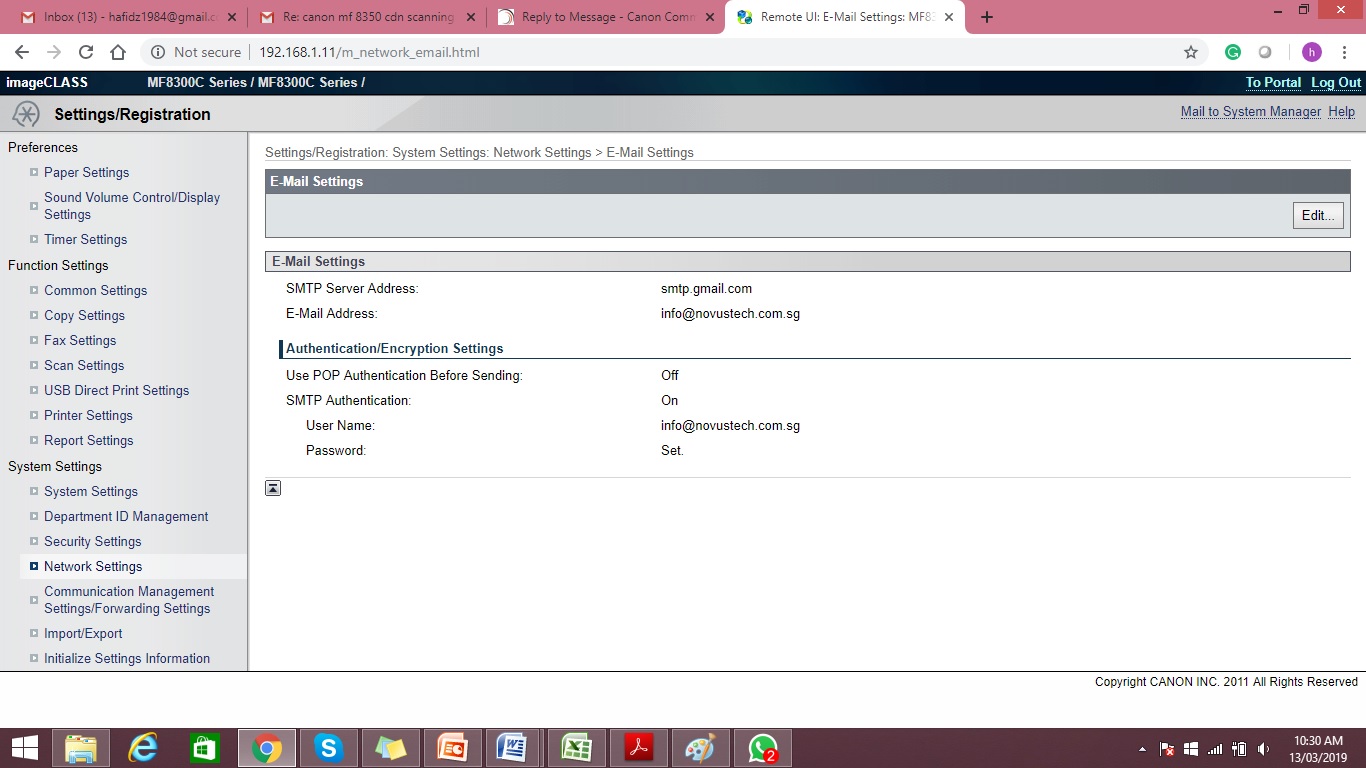Image resolution: width=1366 pixels, height=768 pixels.
Task: Click the Chrome forward arrow
Action: tap(54, 52)
